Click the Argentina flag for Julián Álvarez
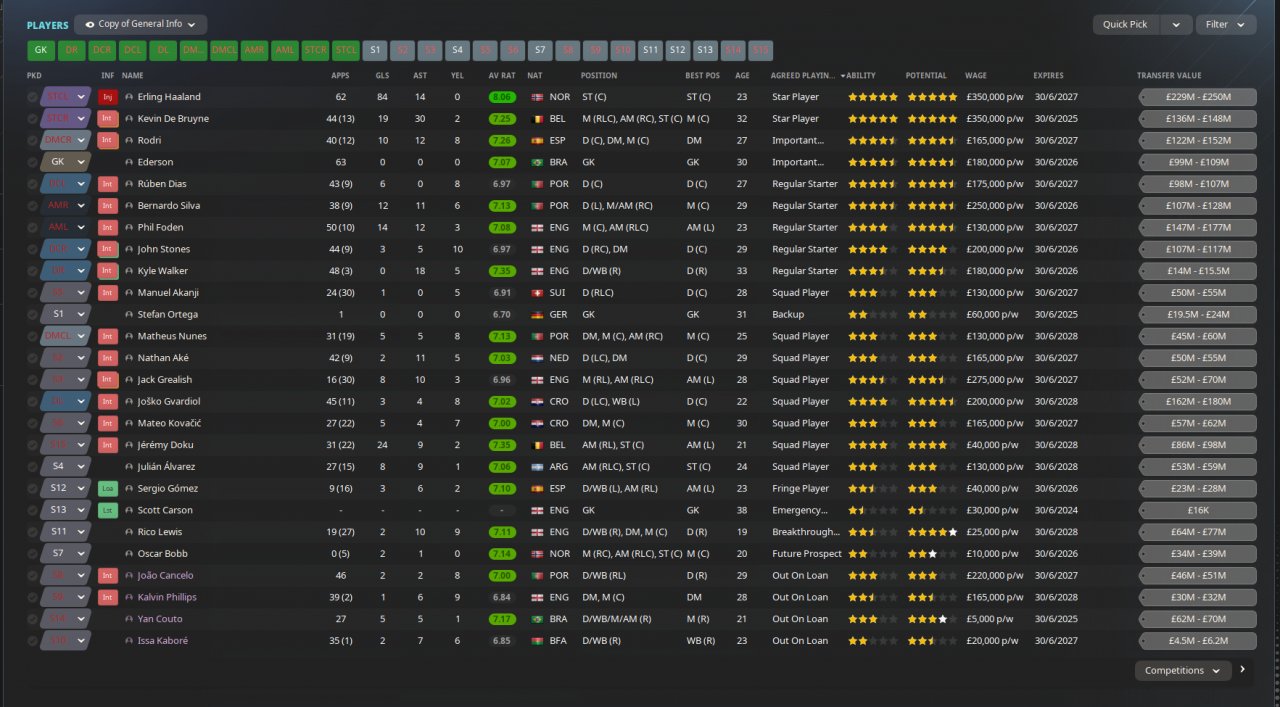Screen dimensions: 1280x707 point(538,467)
